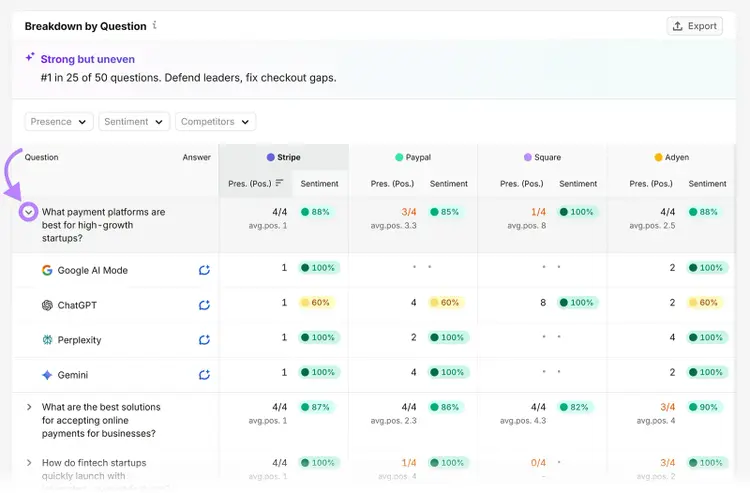Regenerate the Google AI Mode answer
Viewport: 750px width, 493px height.
(204, 270)
